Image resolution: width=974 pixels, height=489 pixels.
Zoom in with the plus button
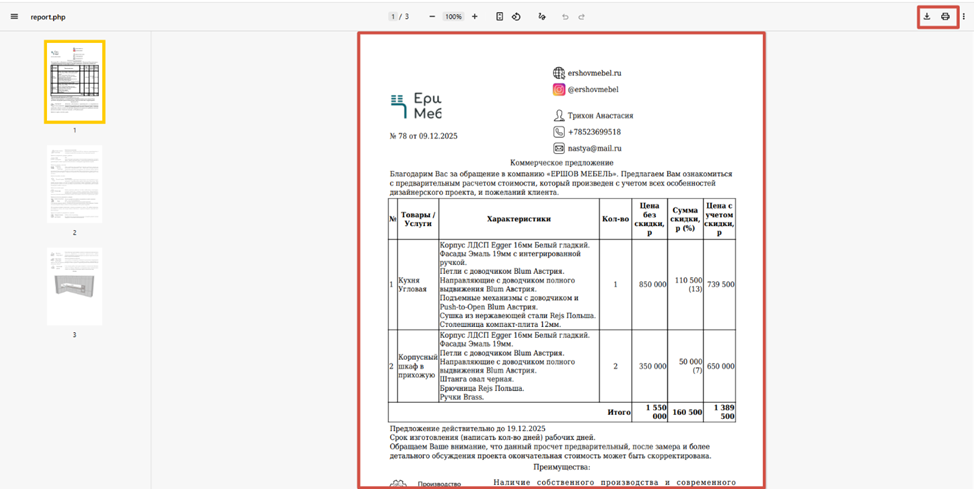coord(474,17)
